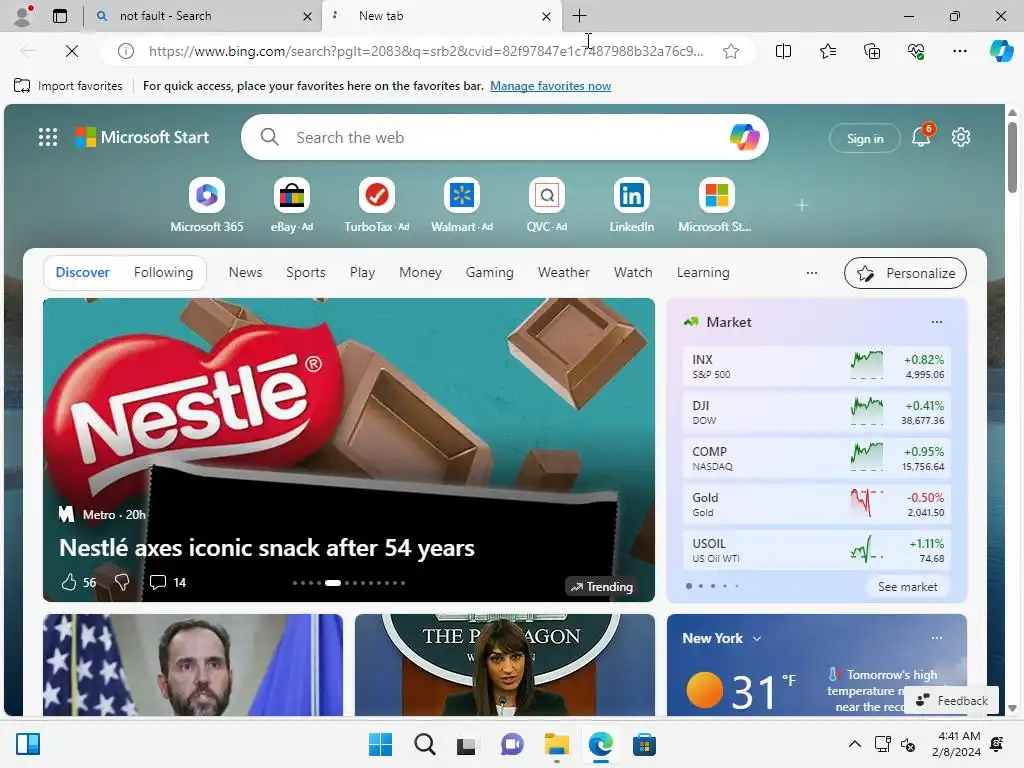Open the Microsoft 365 shortcut

click(206, 205)
